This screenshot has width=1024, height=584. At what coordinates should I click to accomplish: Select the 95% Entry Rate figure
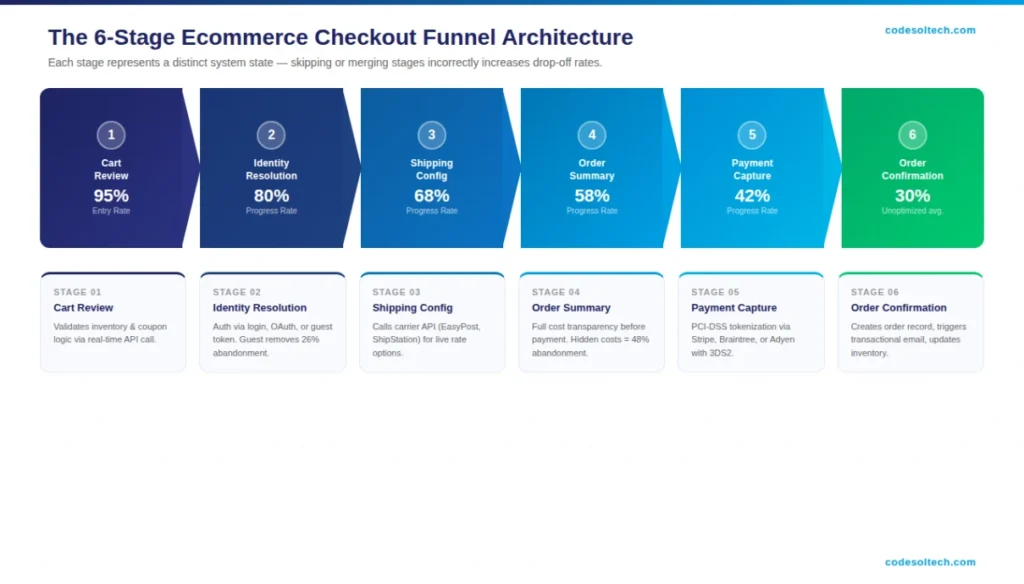click(111, 195)
